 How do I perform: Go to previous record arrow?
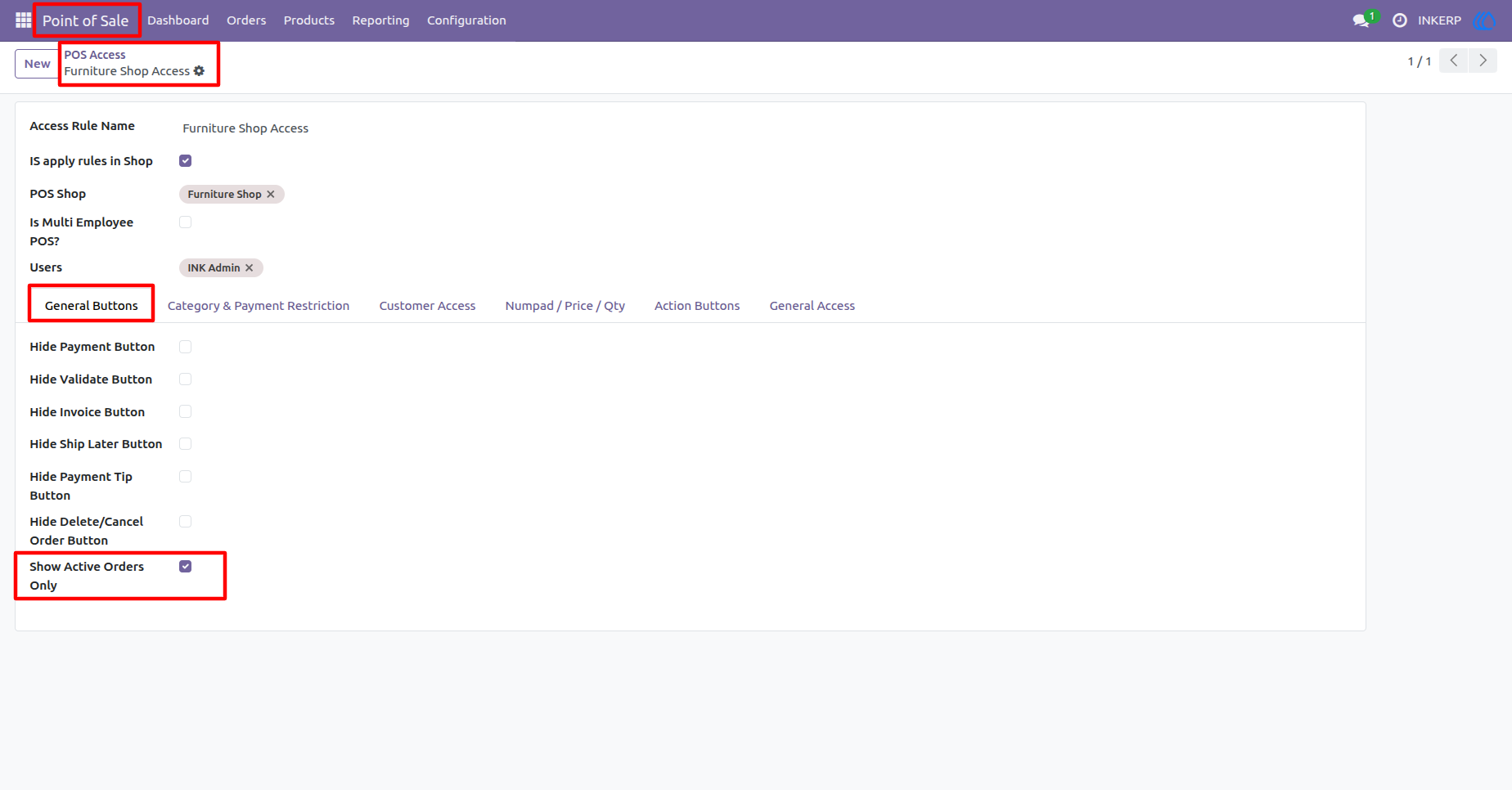pyautogui.click(x=1454, y=61)
